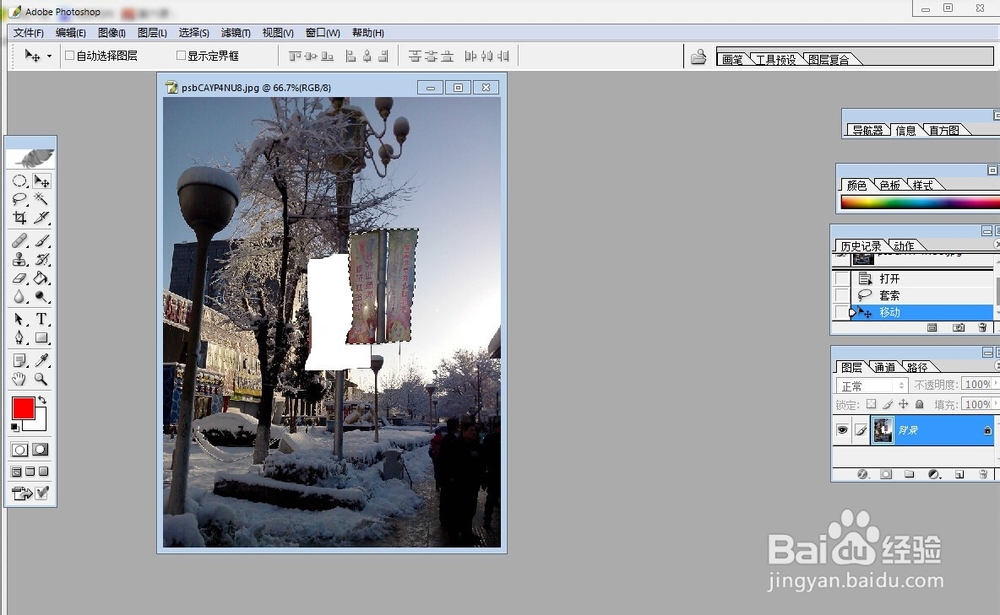Select the Brush tool

click(41, 241)
